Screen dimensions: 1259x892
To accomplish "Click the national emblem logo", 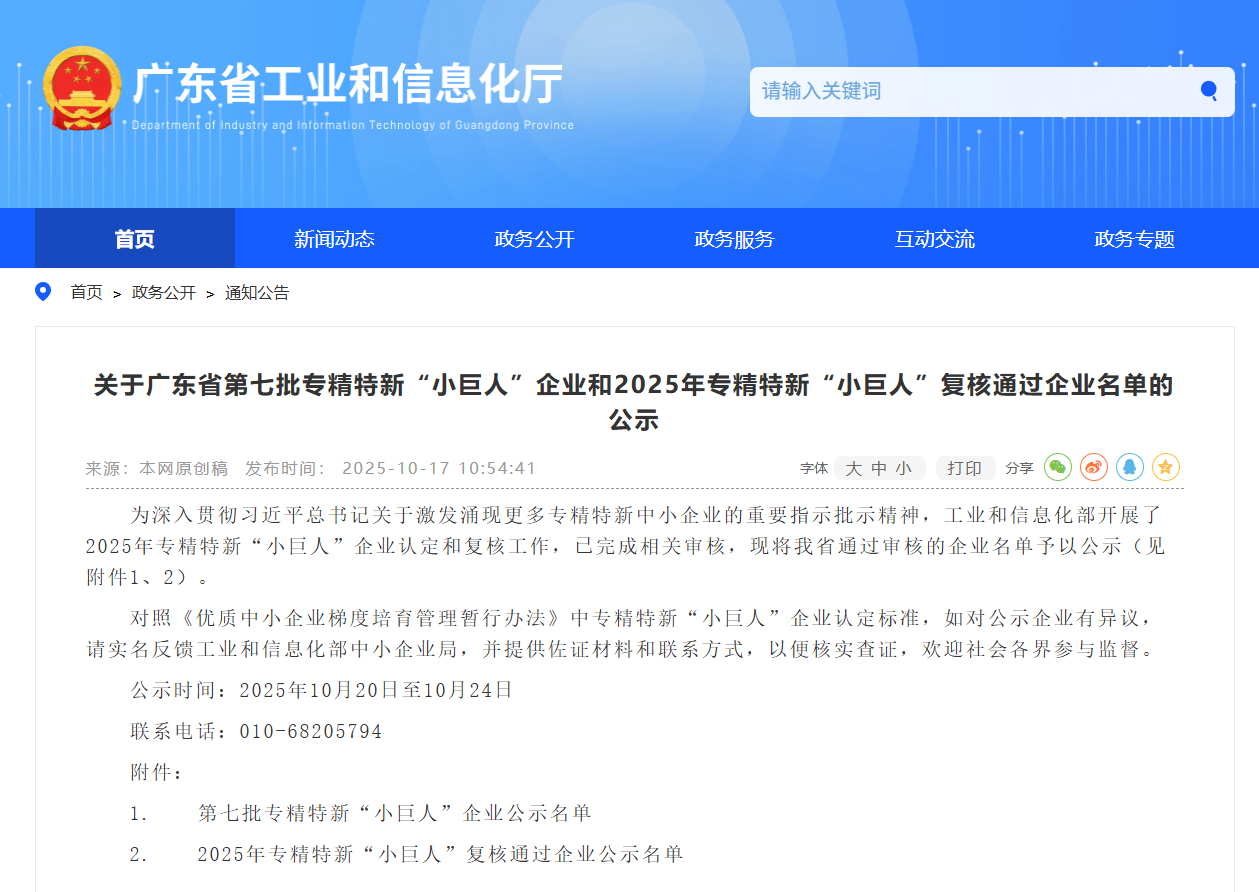I will (x=82, y=88).
